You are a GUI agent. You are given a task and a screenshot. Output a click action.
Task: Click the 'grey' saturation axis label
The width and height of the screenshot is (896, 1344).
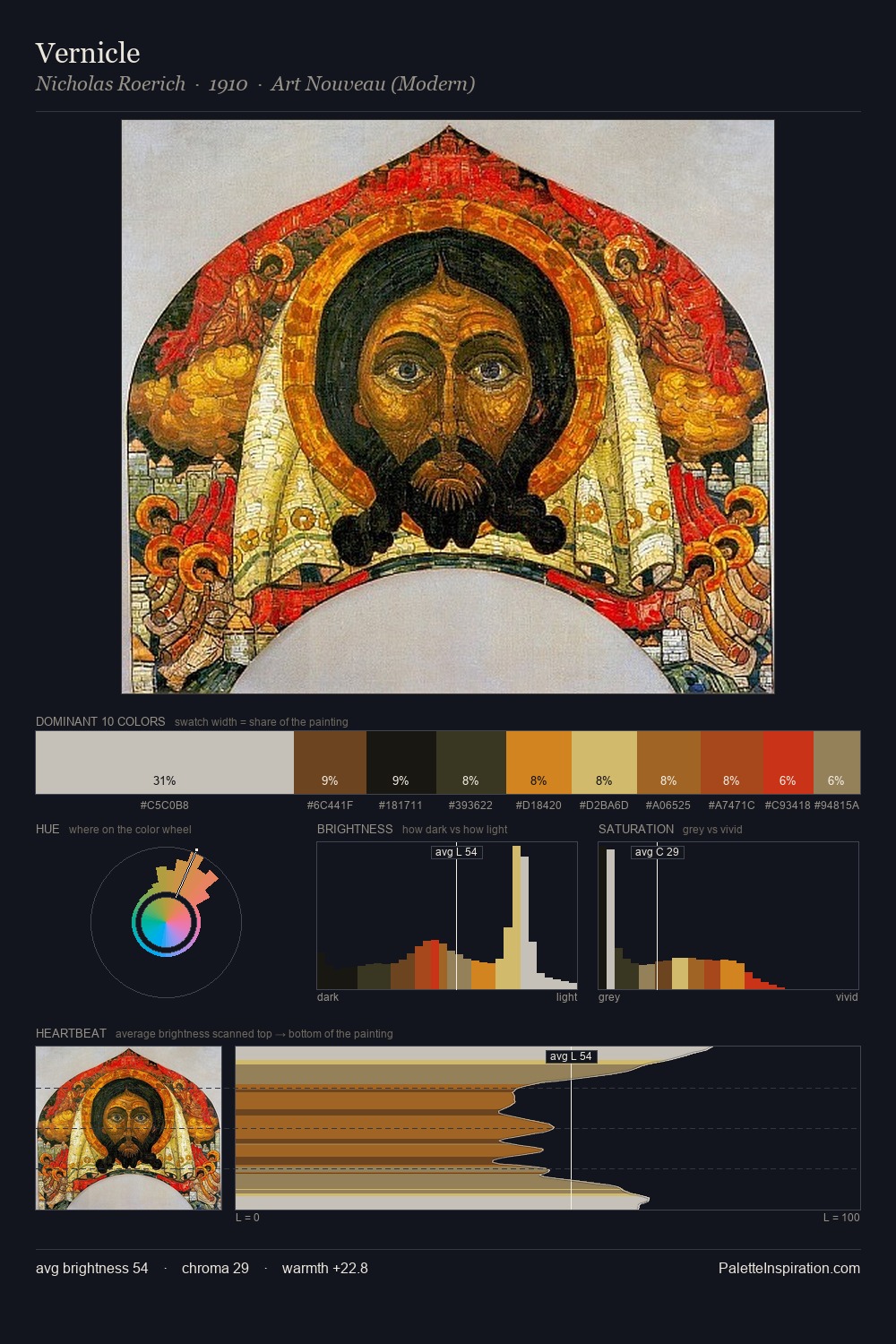click(x=609, y=997)
